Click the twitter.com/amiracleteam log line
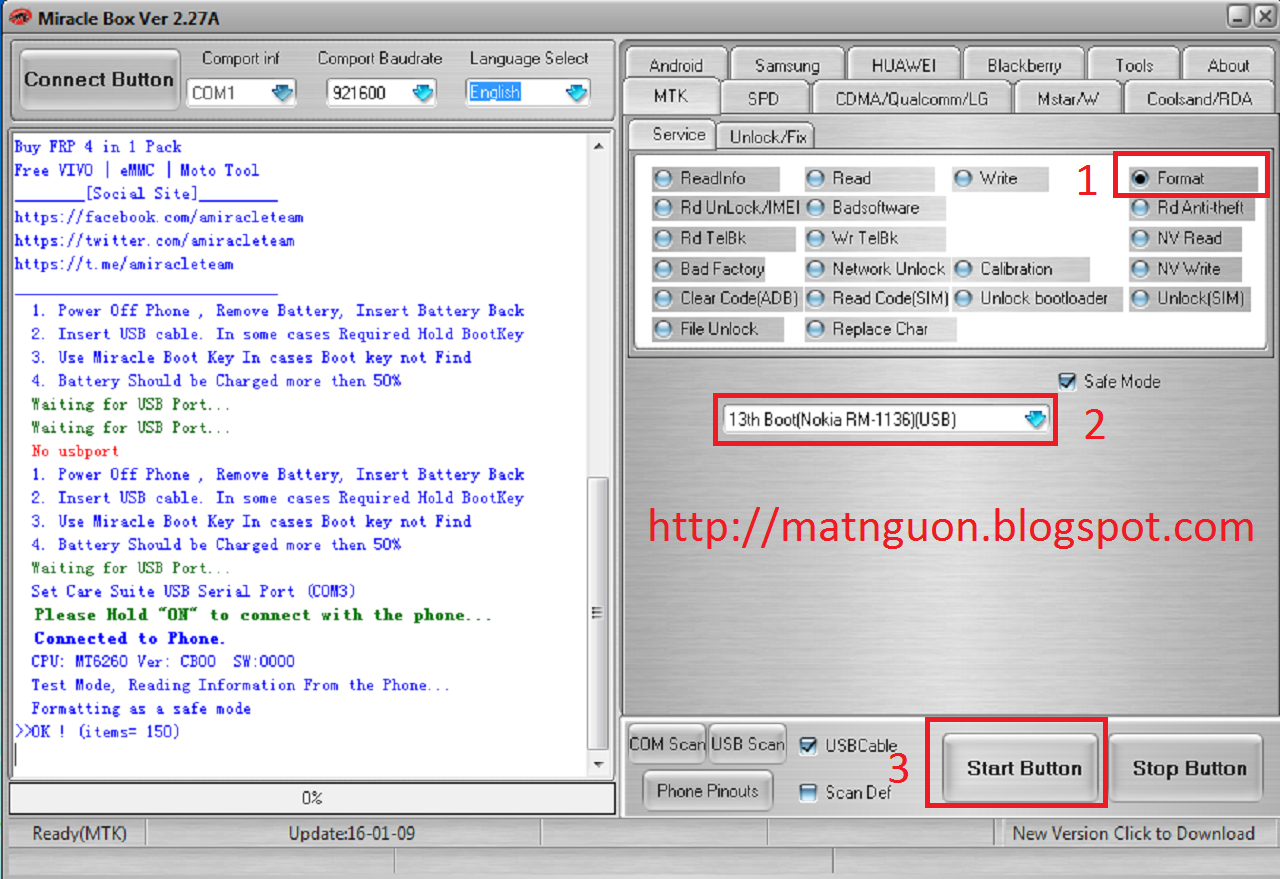The width and height of the screenshot is (1280, 879). pos(154,240)
